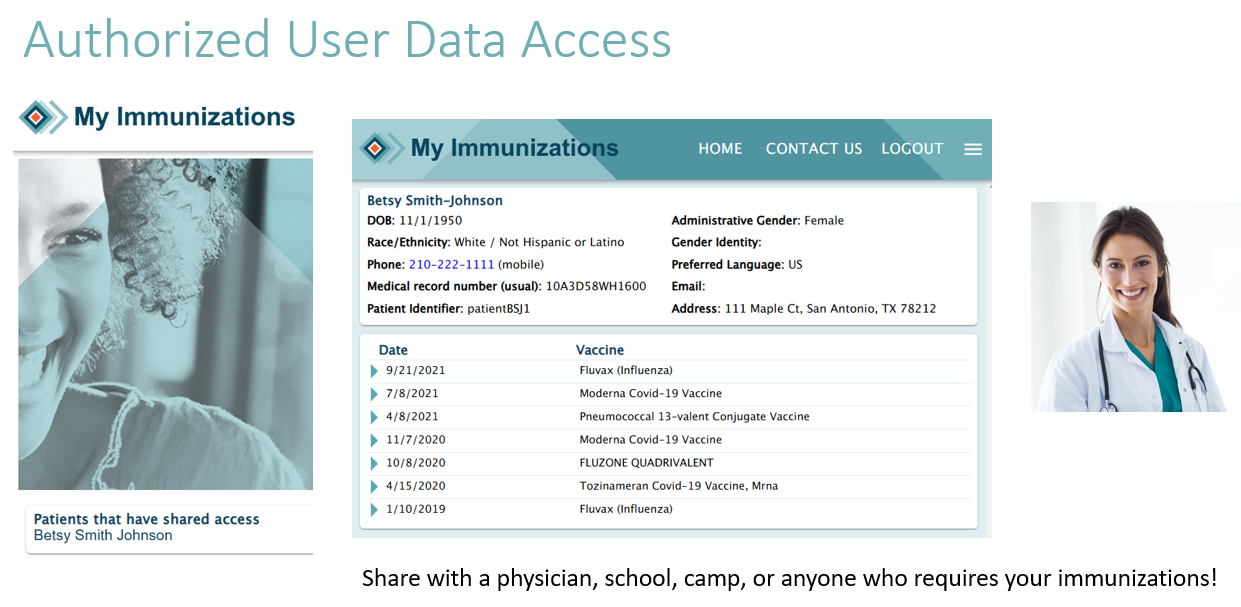
Task: Click the 'Authorized User Data Access' slide title
Action: 347,40
